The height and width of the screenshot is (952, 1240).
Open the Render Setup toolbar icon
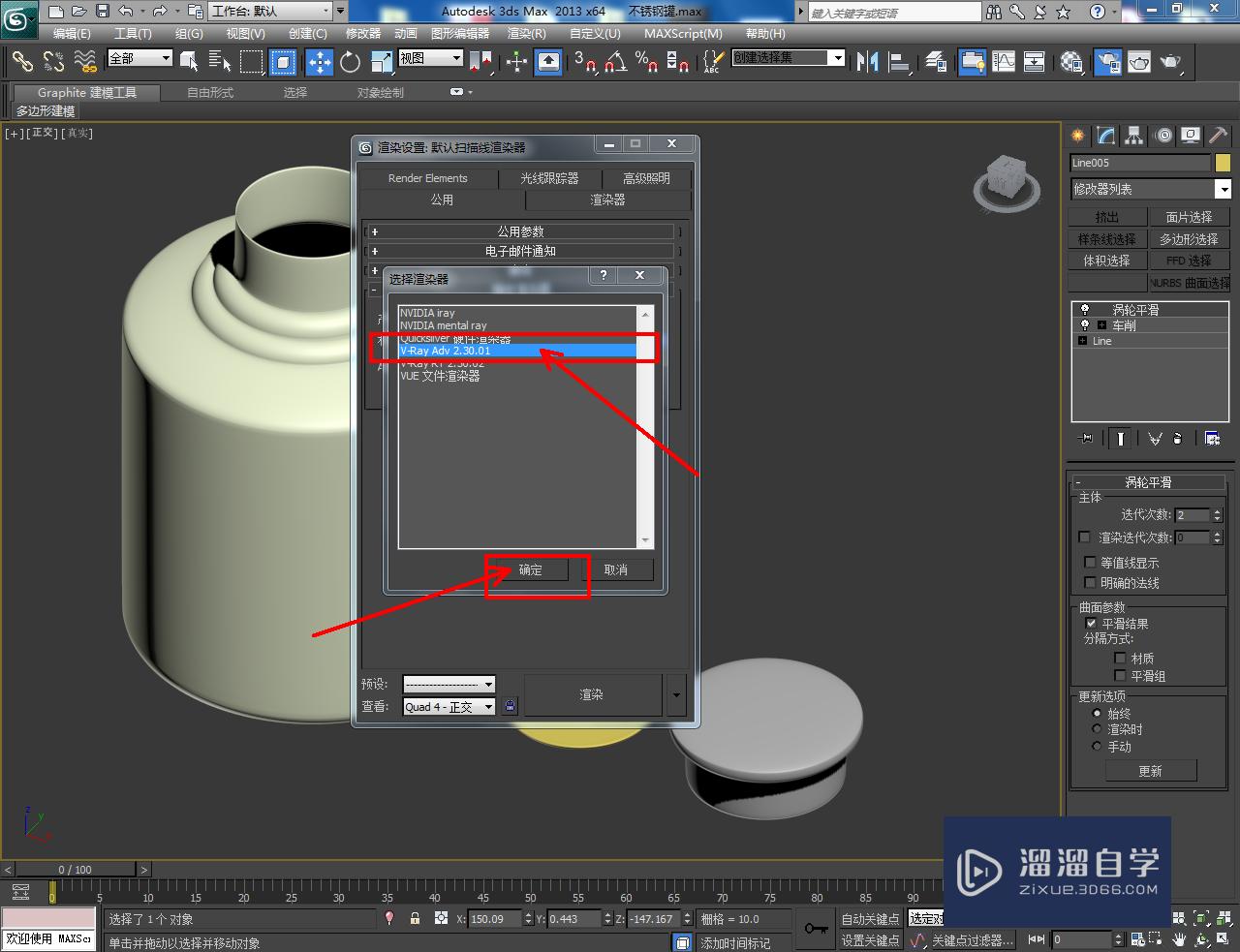click(1107, 62)
